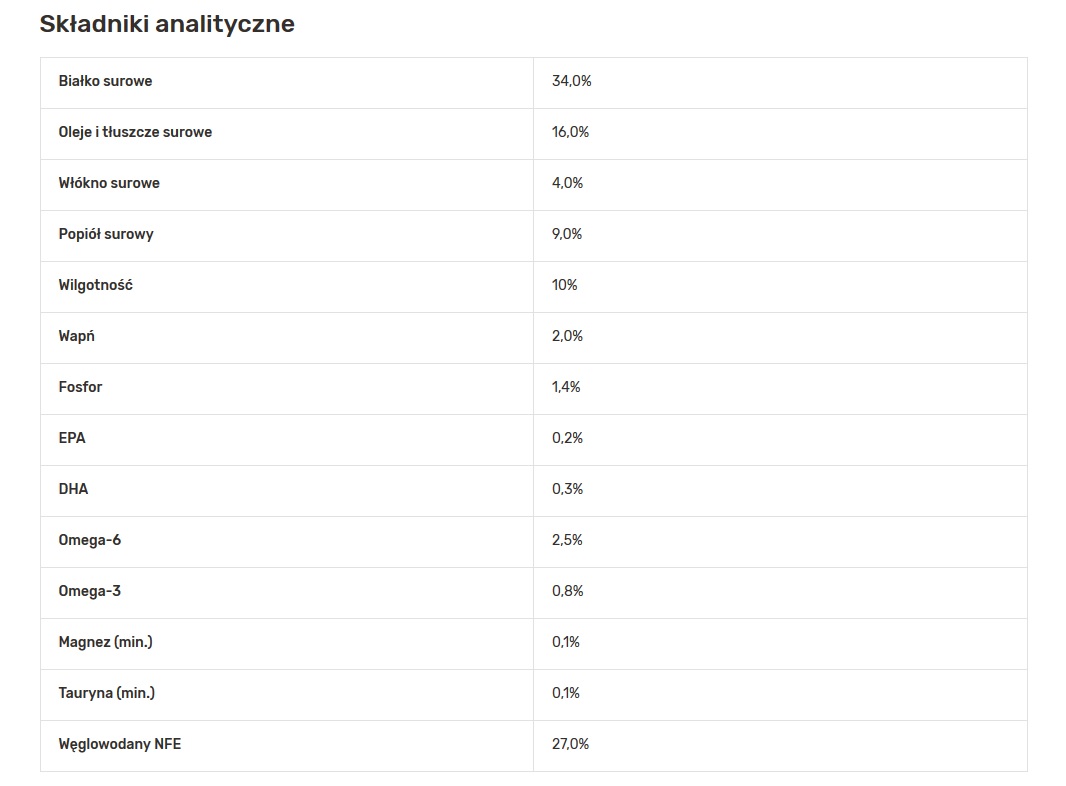Click the "Omega-6" label cell
Viewport: 1066px width, 786px height.
90,540
